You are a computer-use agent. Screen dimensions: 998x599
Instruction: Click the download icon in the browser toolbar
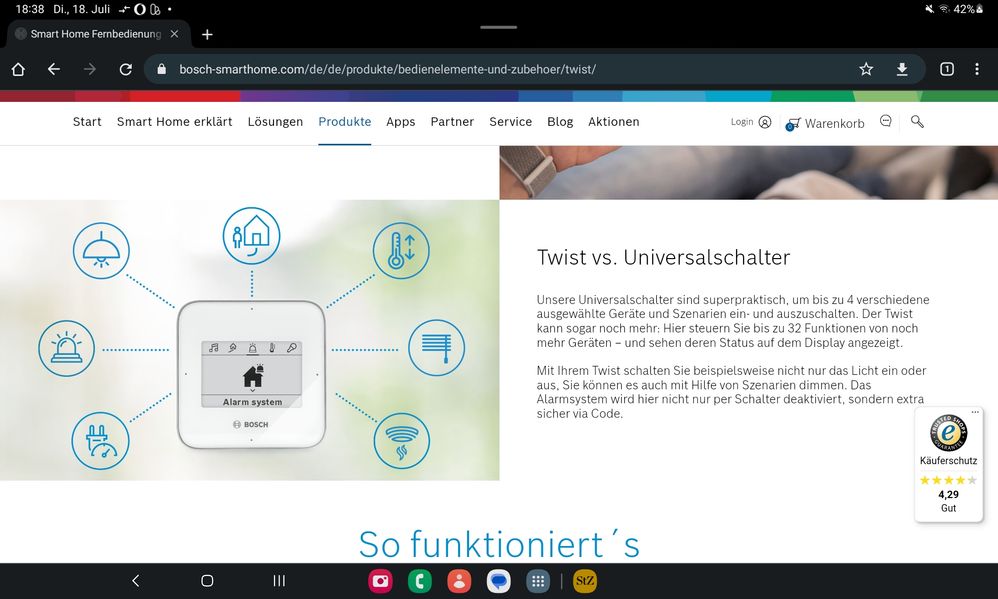[x=901, y=69]
